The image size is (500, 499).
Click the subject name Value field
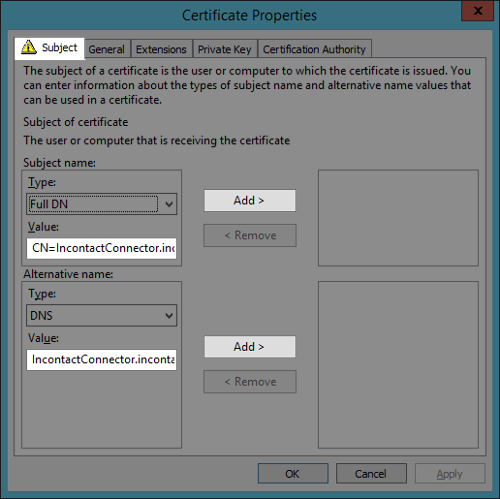point(101,248)
